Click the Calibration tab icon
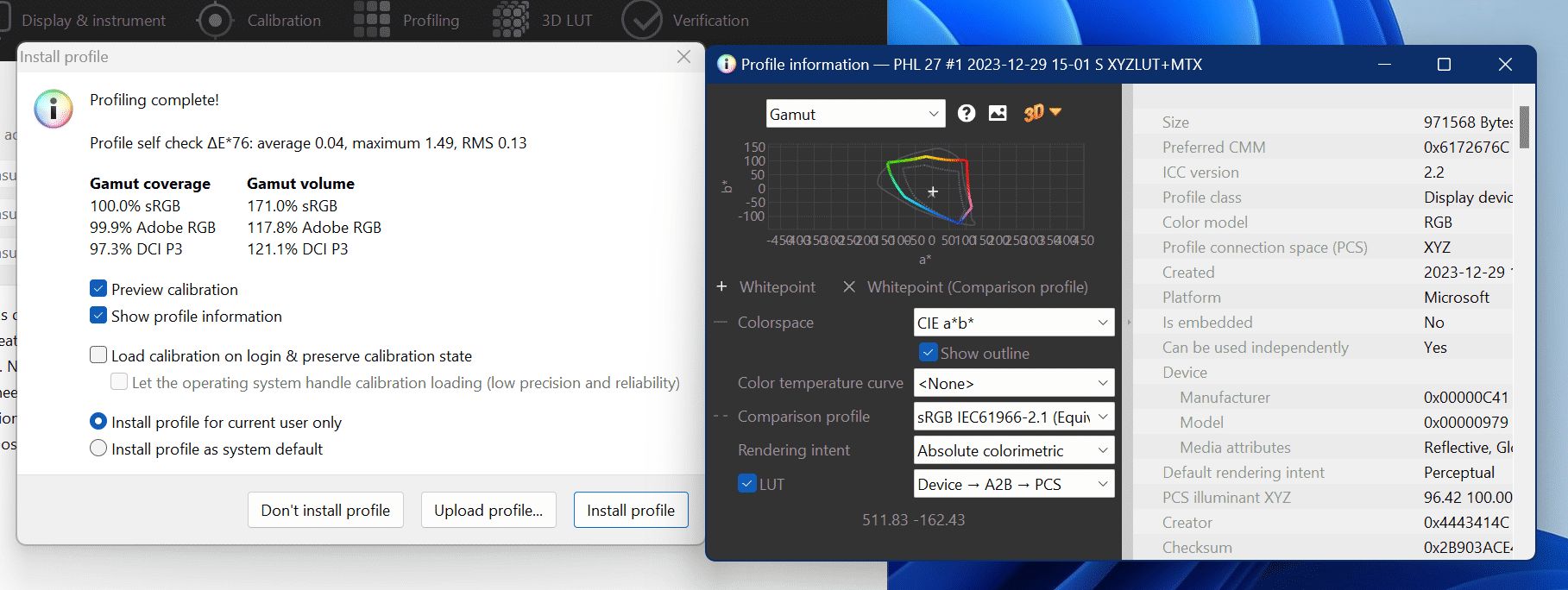Viewport: 1568px width, 590px height. (215, 20)
